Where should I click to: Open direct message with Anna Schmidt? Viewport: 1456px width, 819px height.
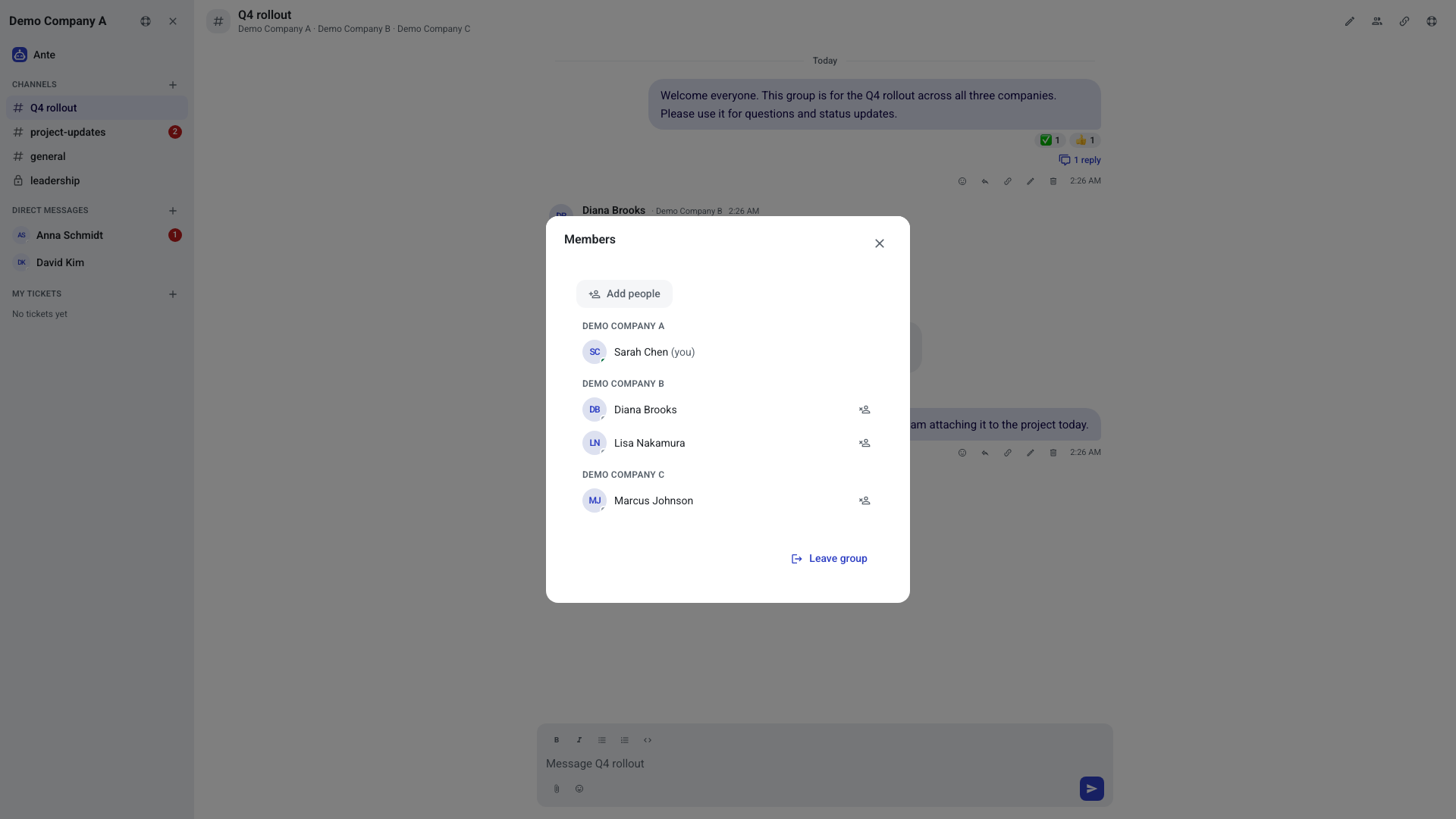point(97,235)
